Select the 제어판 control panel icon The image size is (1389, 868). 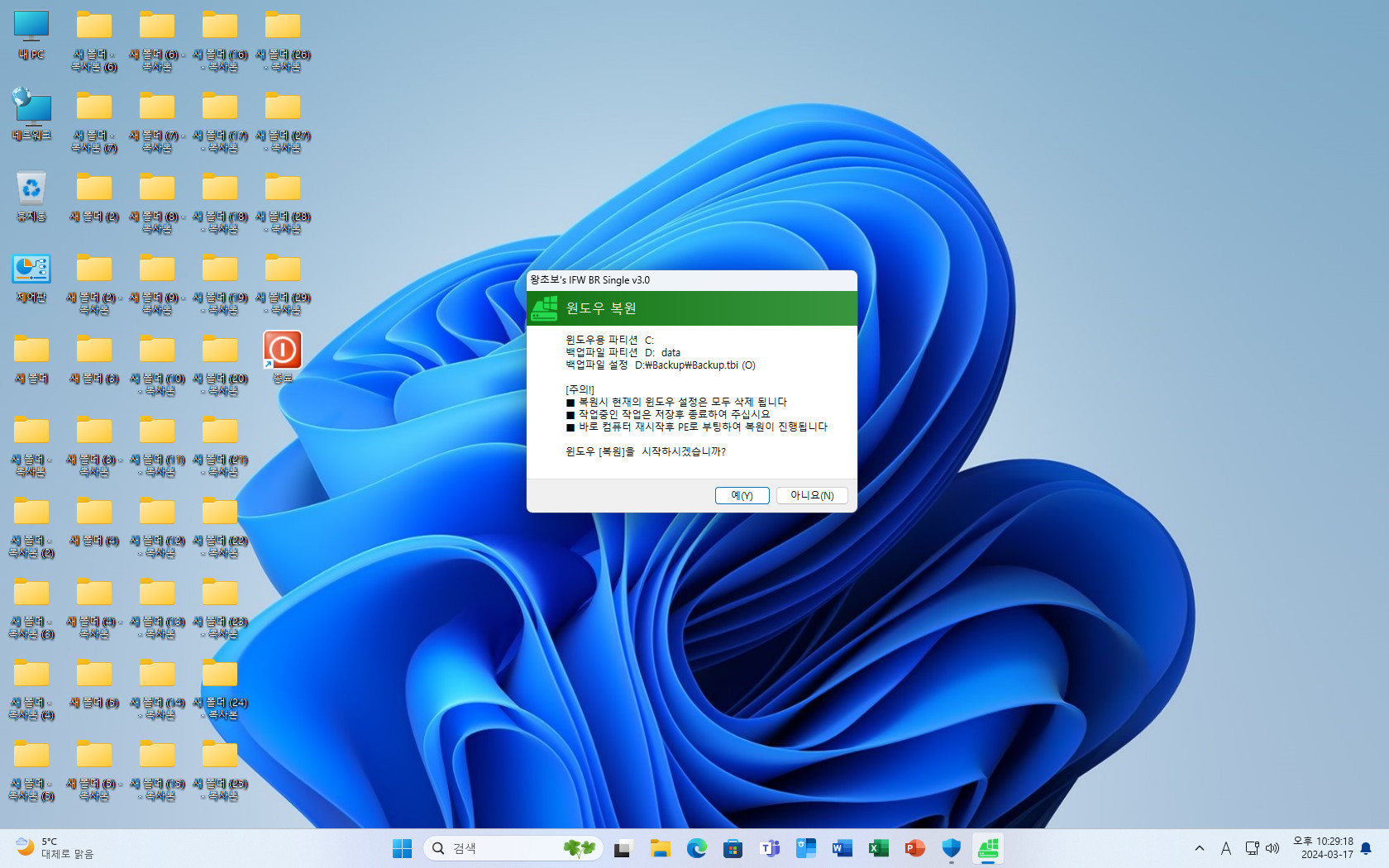[31, 278]
